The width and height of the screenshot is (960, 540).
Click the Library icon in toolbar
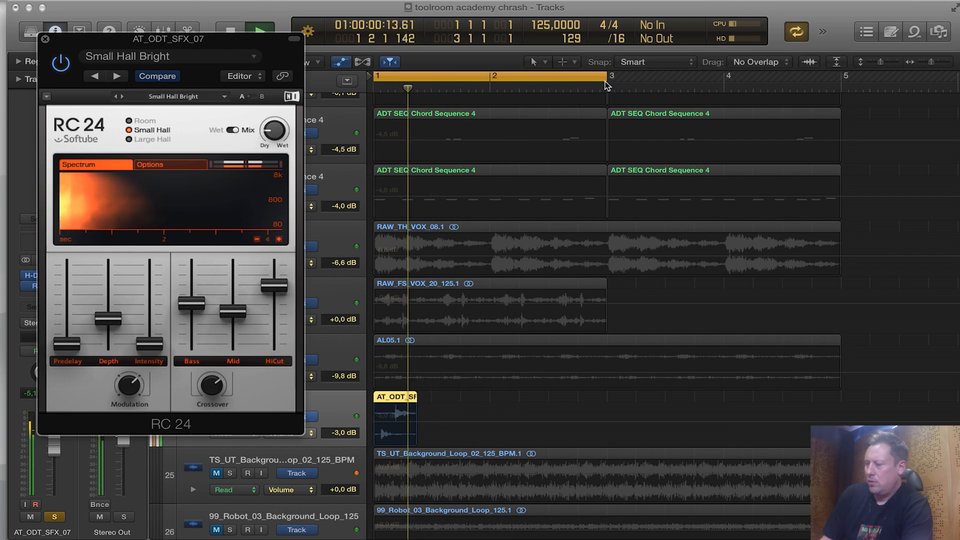tap(31, 29)
